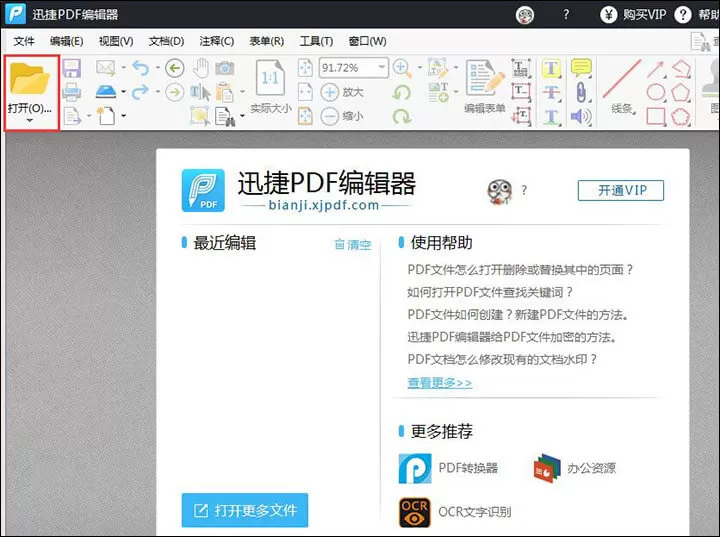Select the red pentagon polygon tool
Image resolution: width=720 pixels, height=537 pixels.
pos(681,92)
